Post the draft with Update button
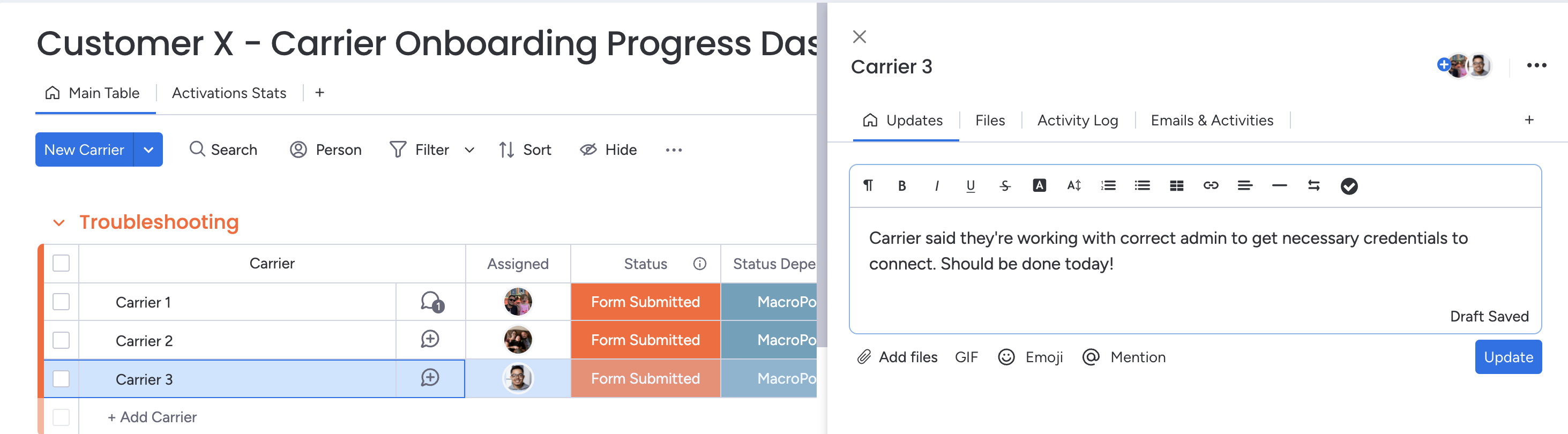1568x434 pixels. click(x=1508, y=357)
